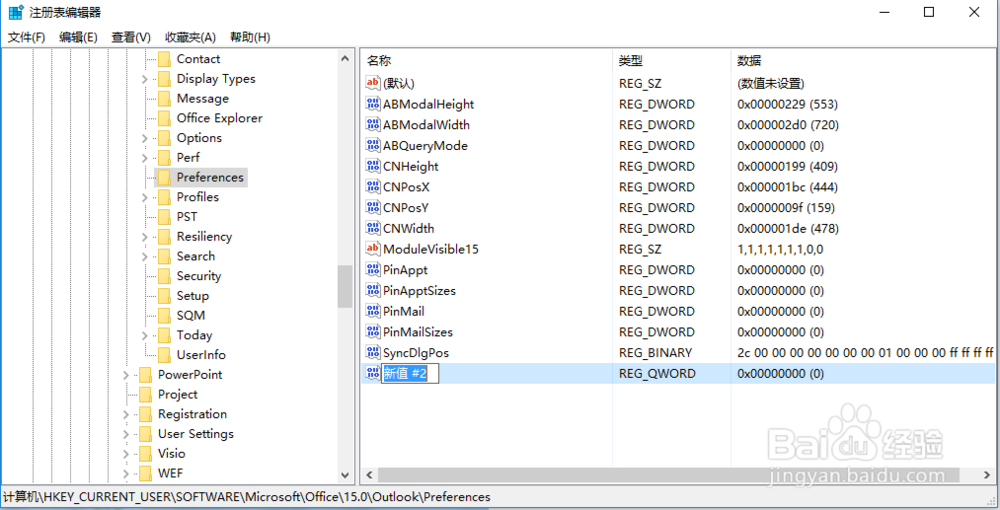Open the 编辑(E) menu

coord(78,38)
